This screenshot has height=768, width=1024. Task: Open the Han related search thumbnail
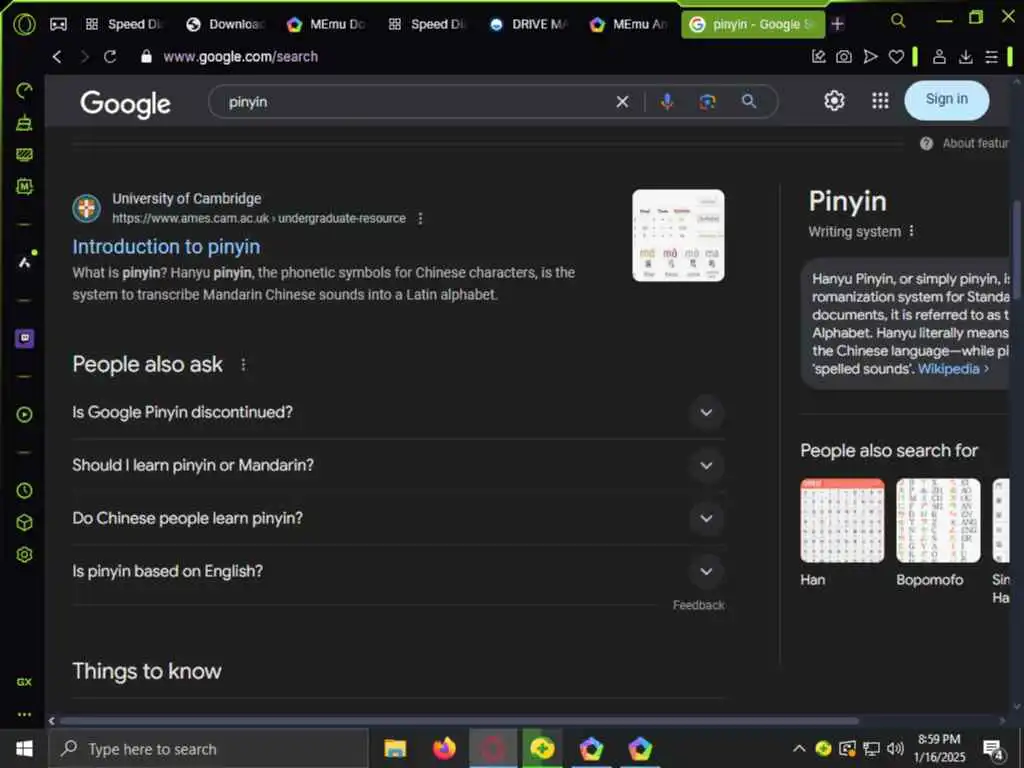(x=842, y=520)
